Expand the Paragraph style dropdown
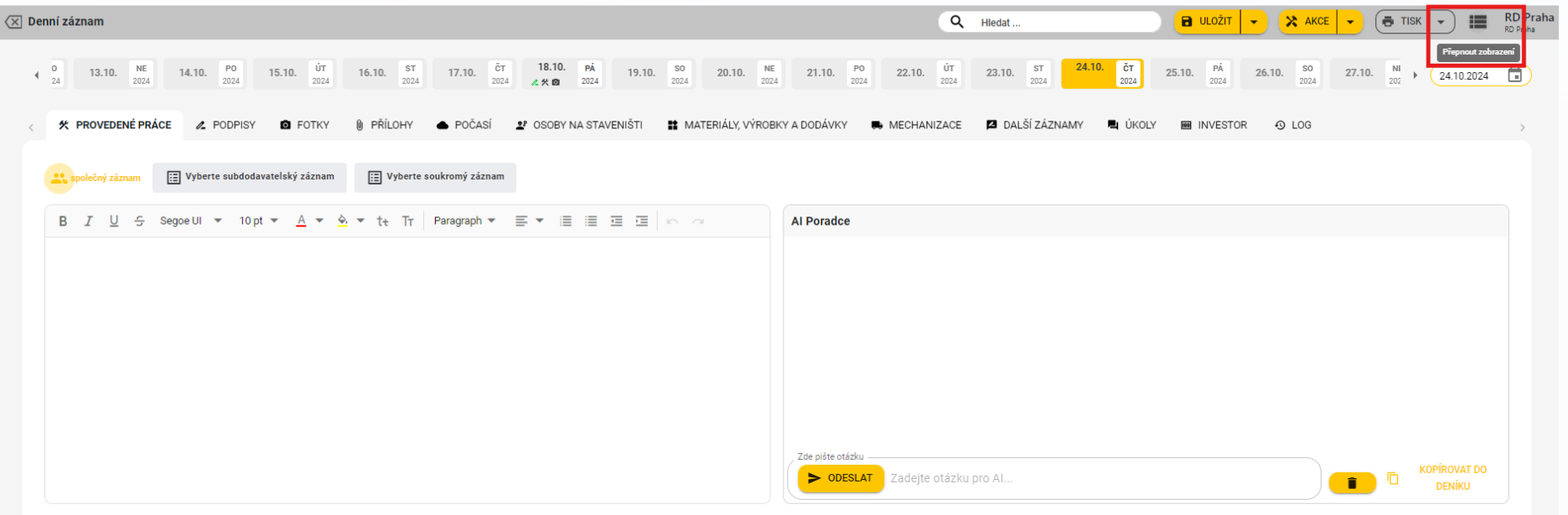Screen dimensions: 1568x515 (464, 221)
